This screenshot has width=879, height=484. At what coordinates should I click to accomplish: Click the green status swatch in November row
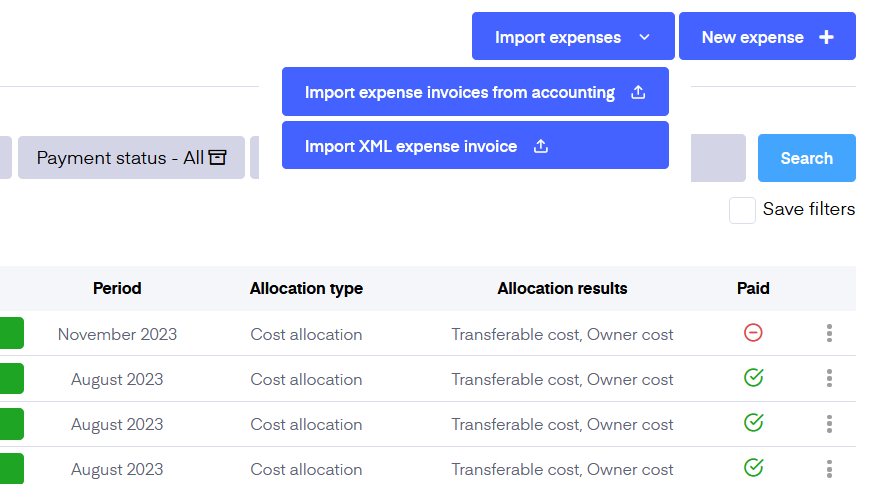pos(11,334)
